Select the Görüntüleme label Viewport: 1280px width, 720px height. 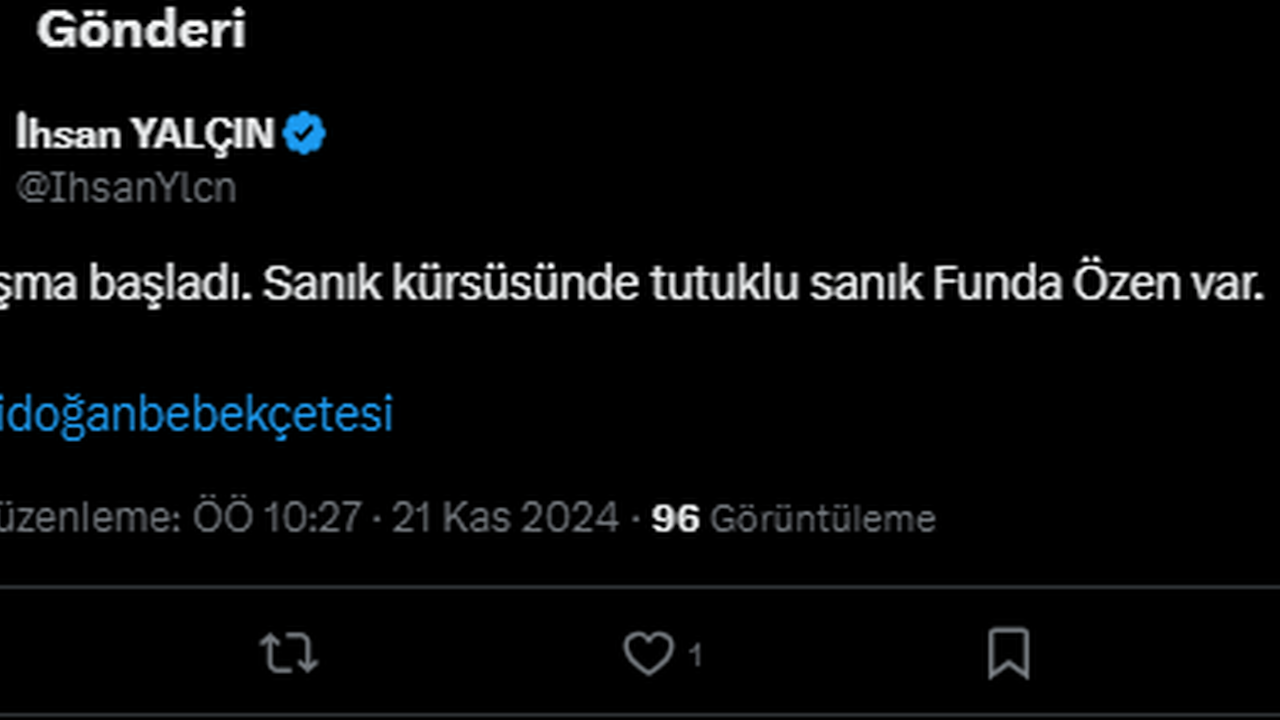pos(822,518)
